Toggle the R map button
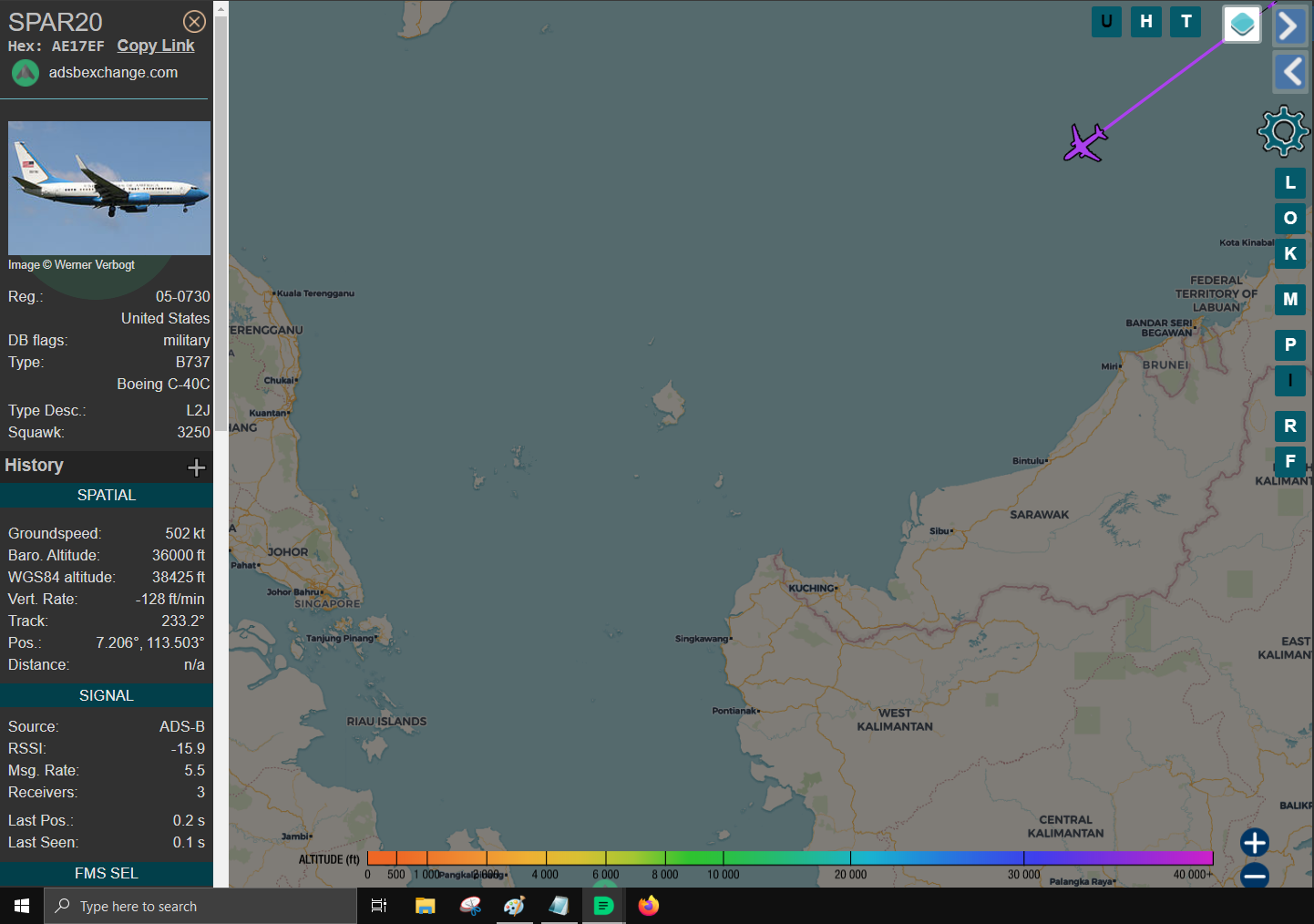This screenshot has height=924, width=1314. coord(1290,426)
